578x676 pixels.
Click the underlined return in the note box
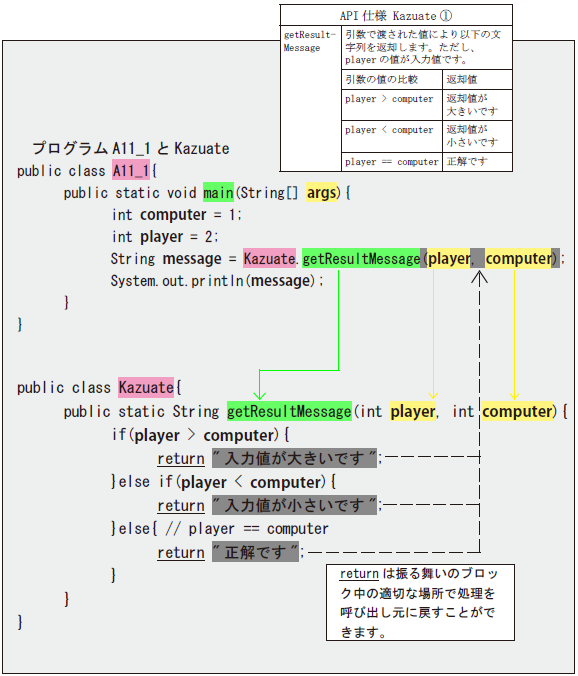point(359,574)
